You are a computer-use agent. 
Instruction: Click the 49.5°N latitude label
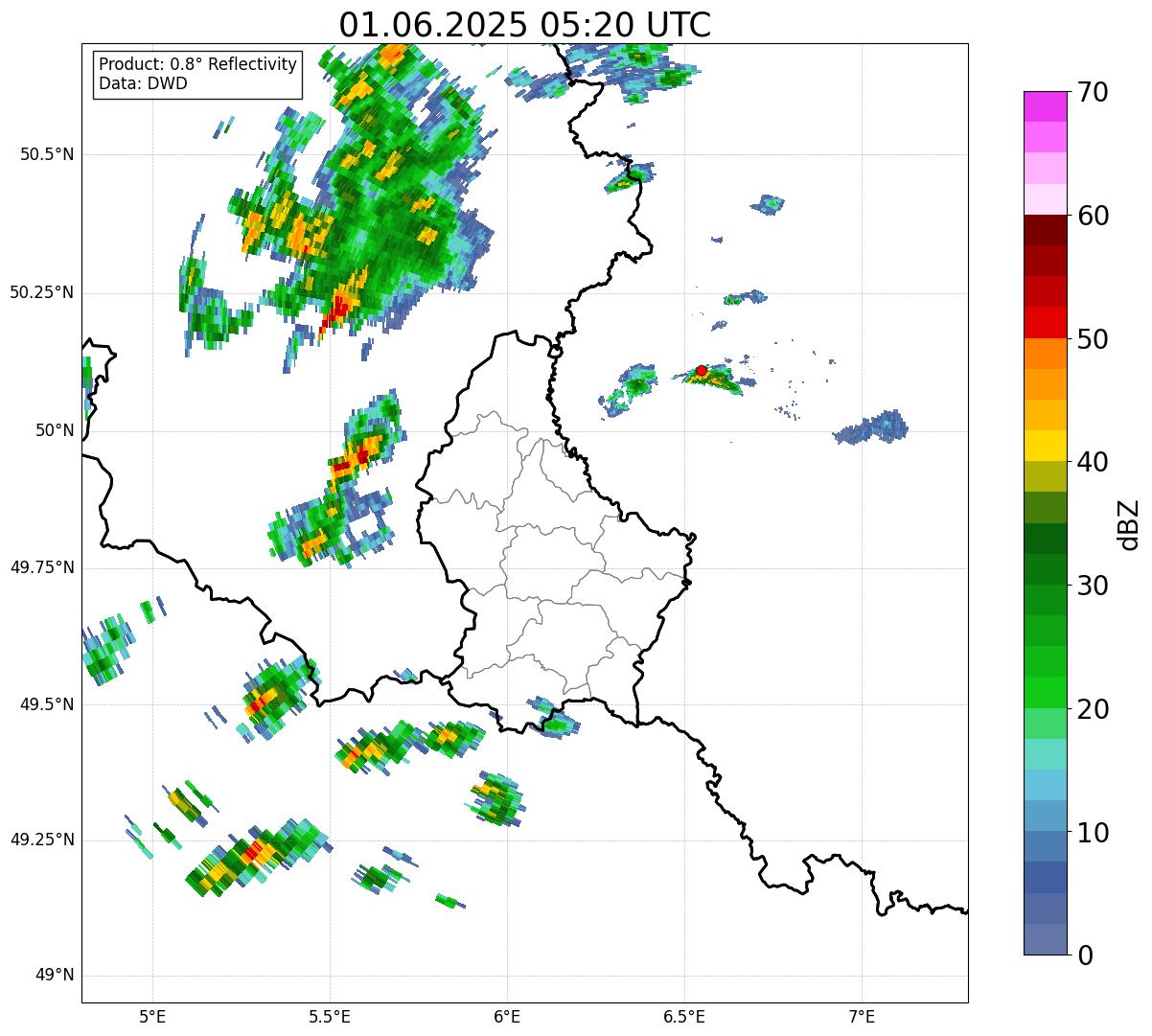[47, 704]
